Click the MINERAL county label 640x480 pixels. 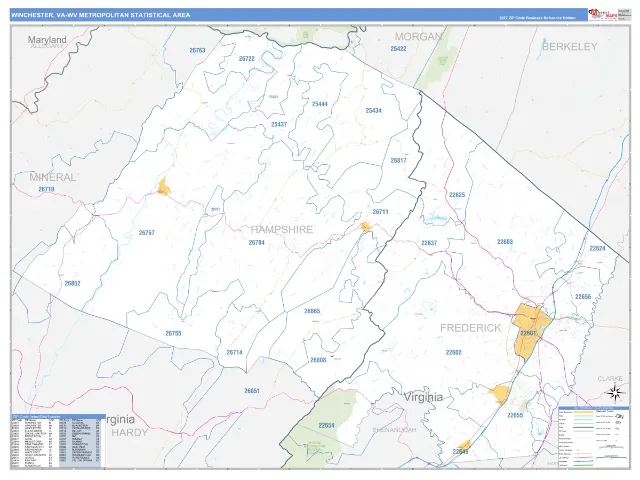(x=53, y=178)
